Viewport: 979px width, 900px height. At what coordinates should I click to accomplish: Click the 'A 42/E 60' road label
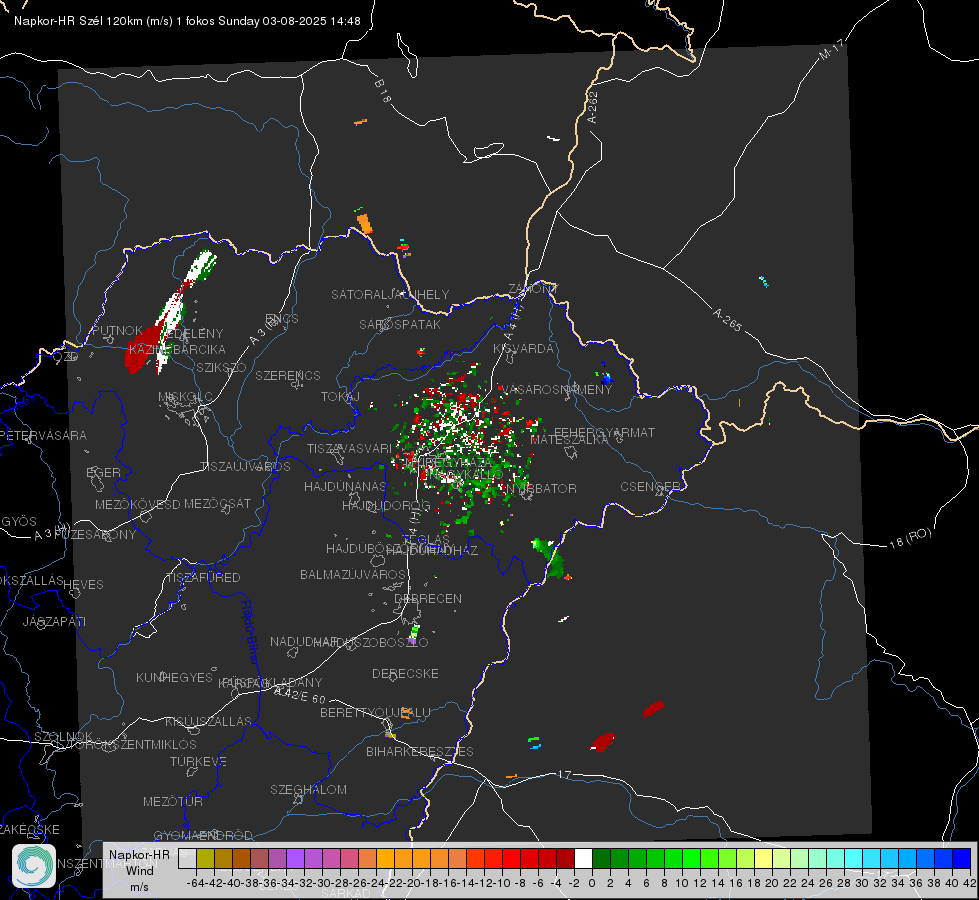(x=300, y=695)
